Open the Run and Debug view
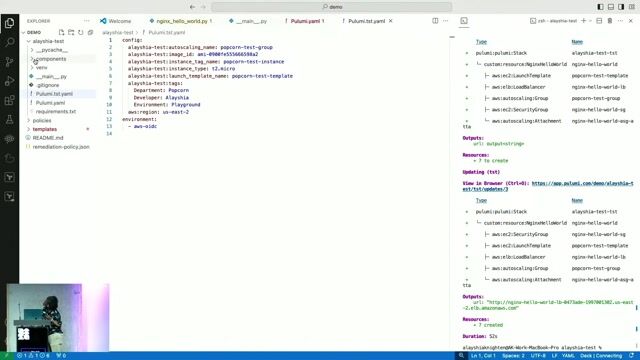640x360 pixels. click(9, 81)
